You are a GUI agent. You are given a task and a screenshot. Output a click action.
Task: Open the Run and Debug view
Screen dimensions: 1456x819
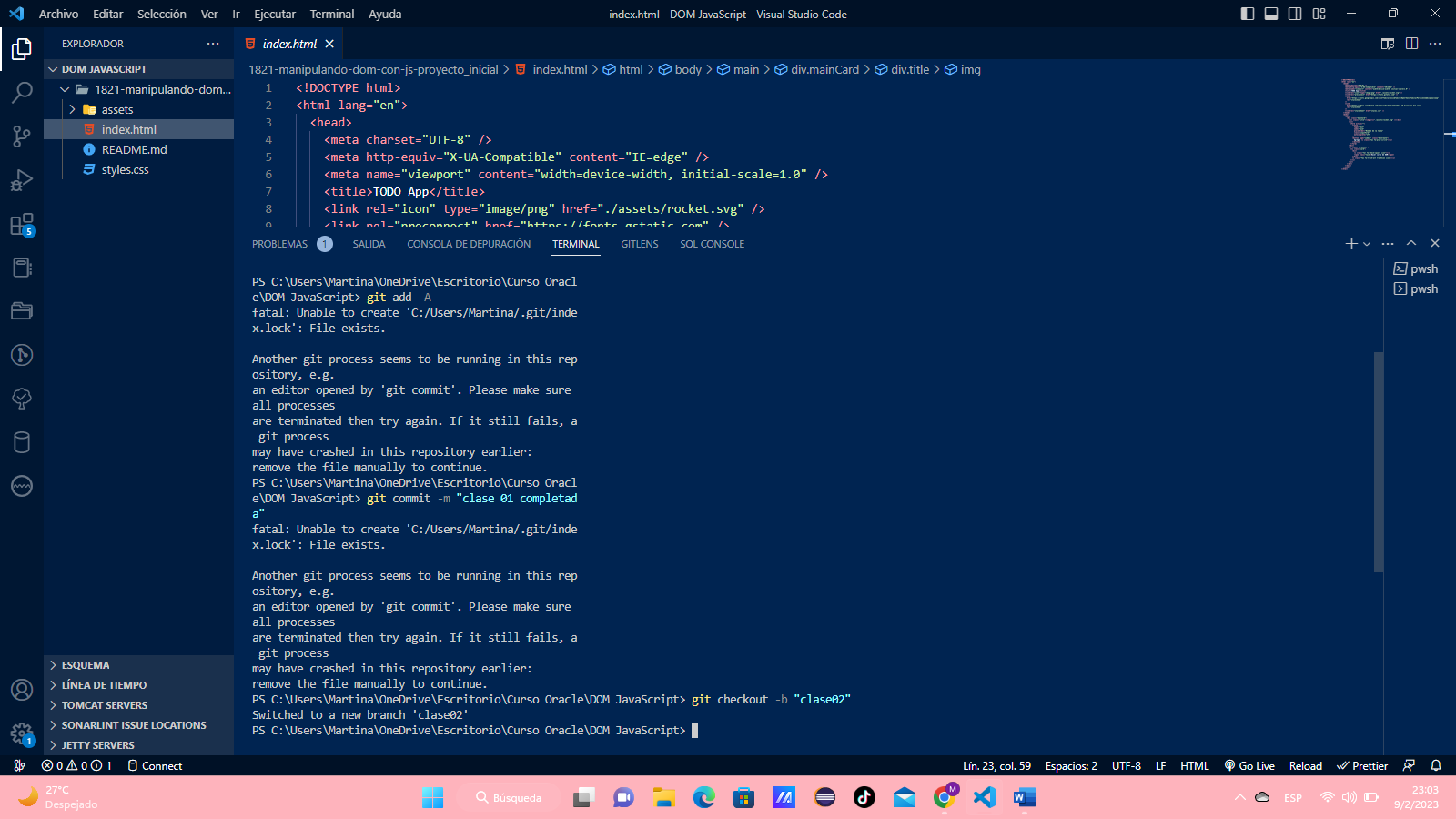[22, 179]
